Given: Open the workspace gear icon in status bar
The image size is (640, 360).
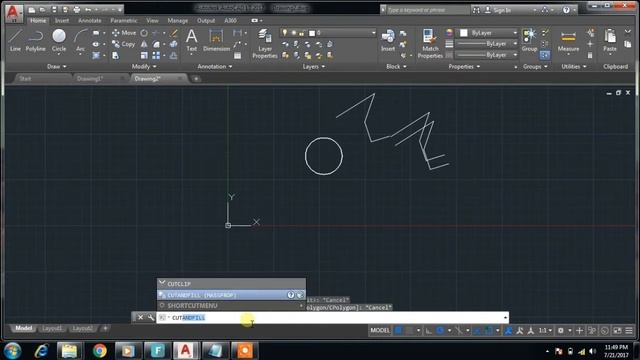Looking at the screenshot, I should tap(561, 330).
